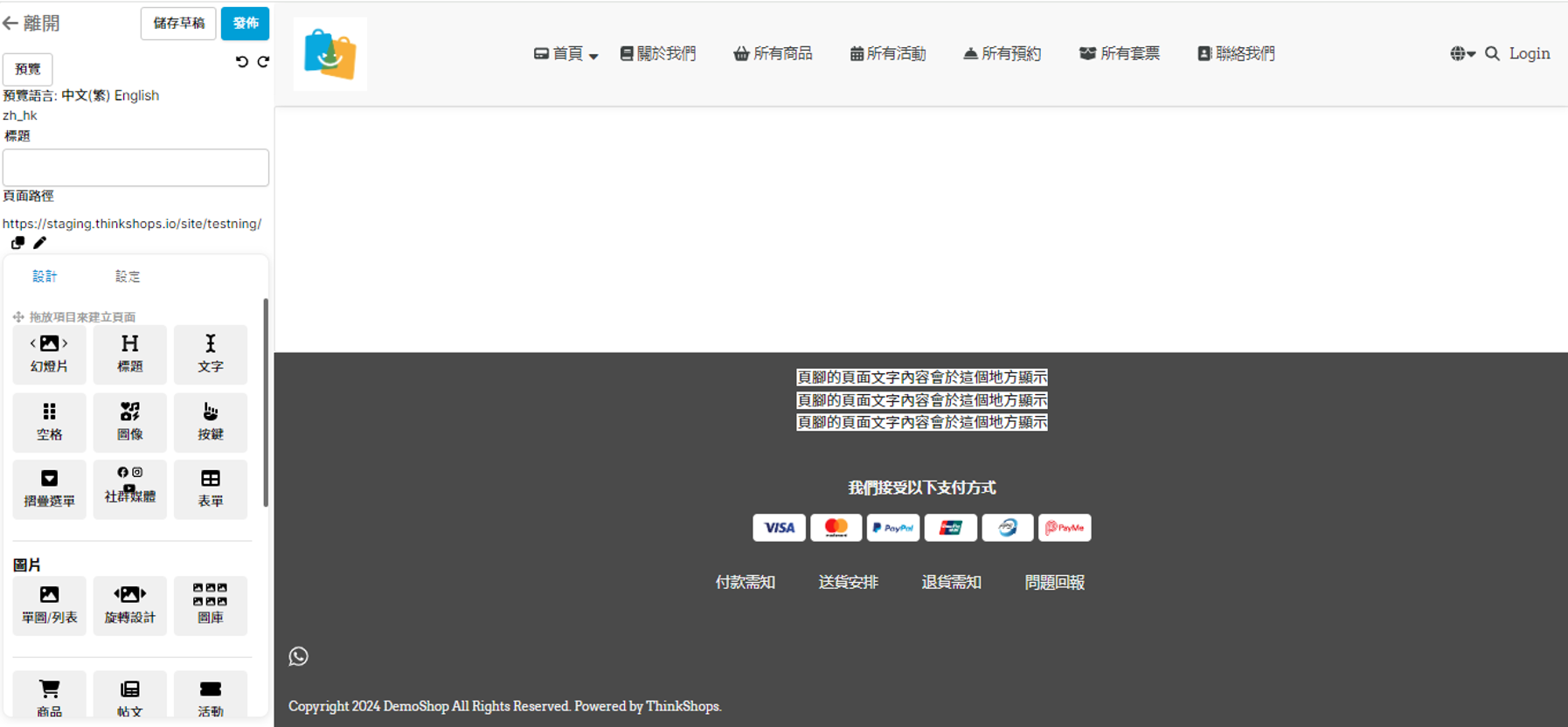Select the slideshow (幻燈片) widget
The height and width of the screenshot is (727, 1568).
pyautogui.click(x=49, y=354)
